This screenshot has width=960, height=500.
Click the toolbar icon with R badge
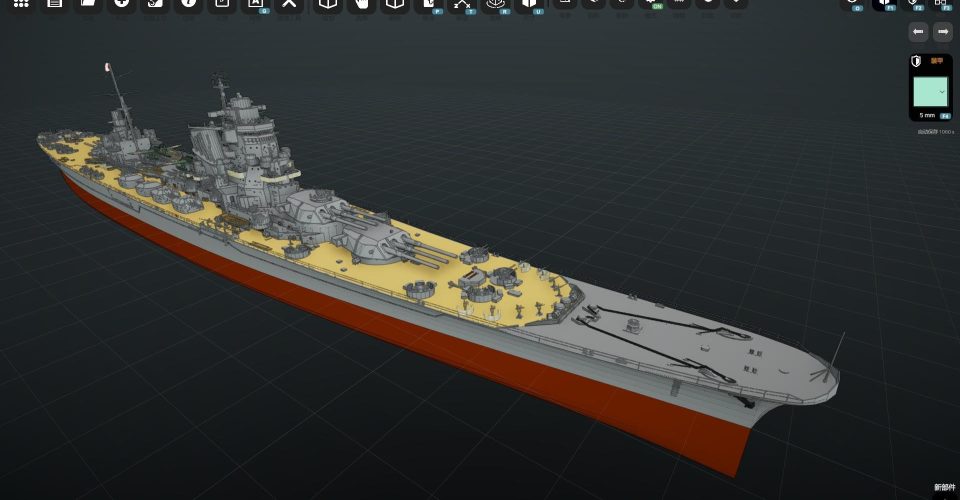[x=496, y=5]
